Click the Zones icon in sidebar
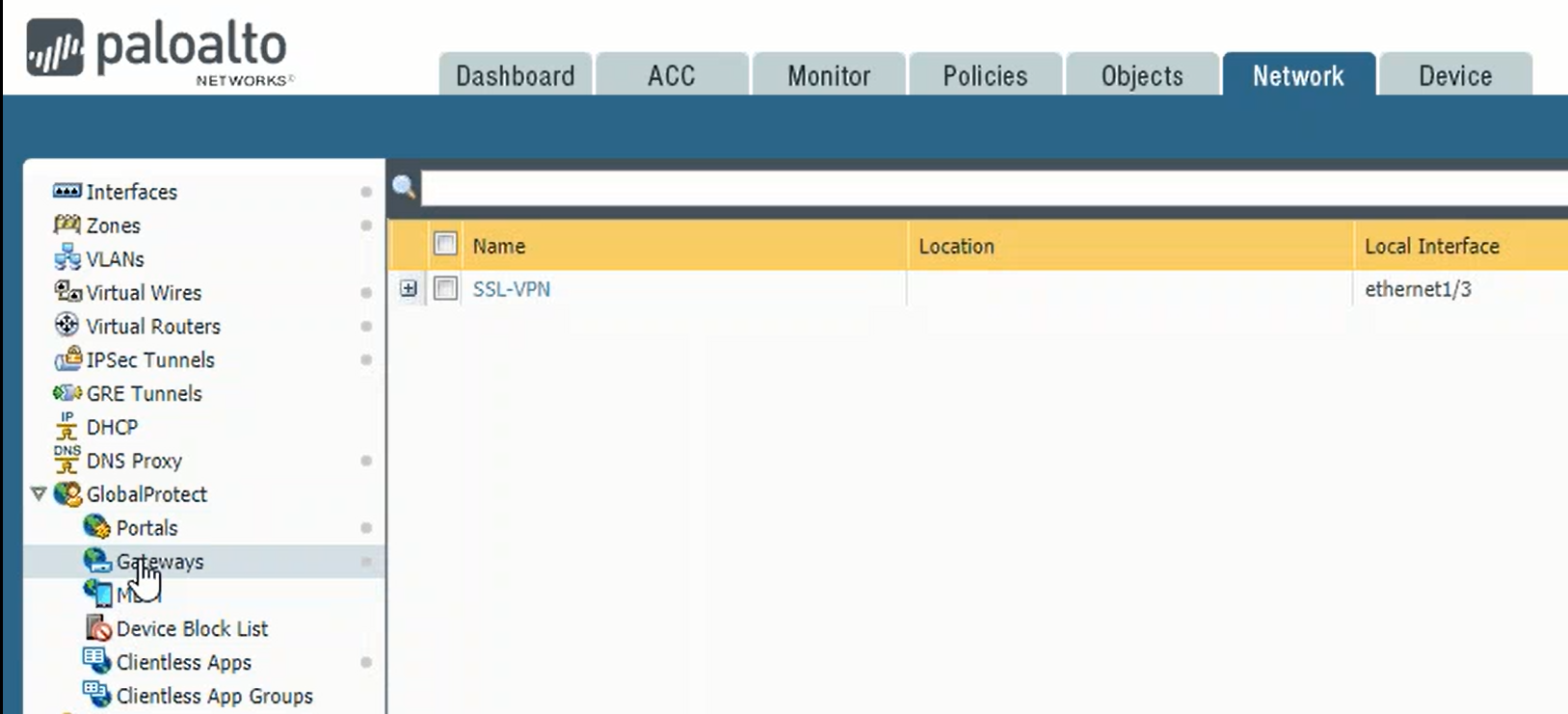This screenshot has height=714, width=1568. pos(66,225)
